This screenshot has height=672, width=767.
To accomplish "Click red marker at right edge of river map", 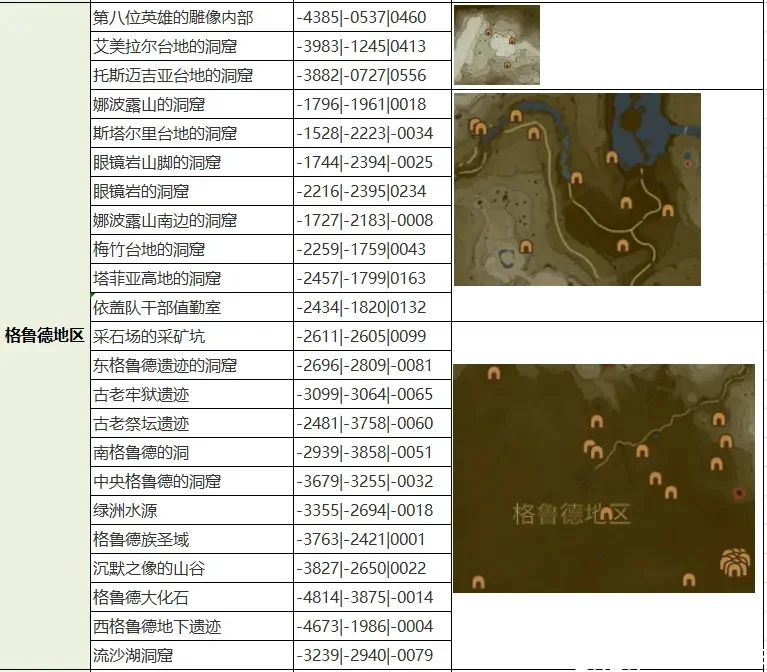I will click(x=687, y=158).
